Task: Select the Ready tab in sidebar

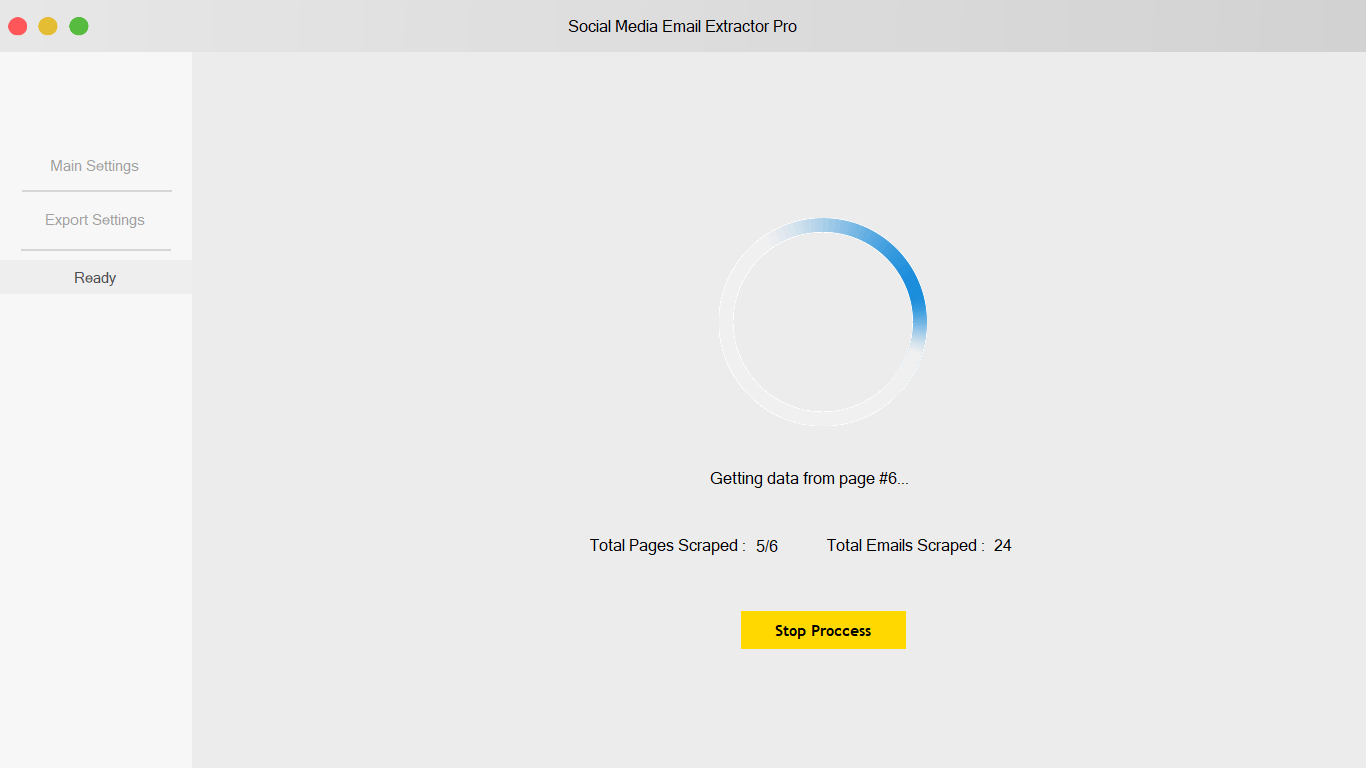Action: pyautogui.click(x=95, y=278)
